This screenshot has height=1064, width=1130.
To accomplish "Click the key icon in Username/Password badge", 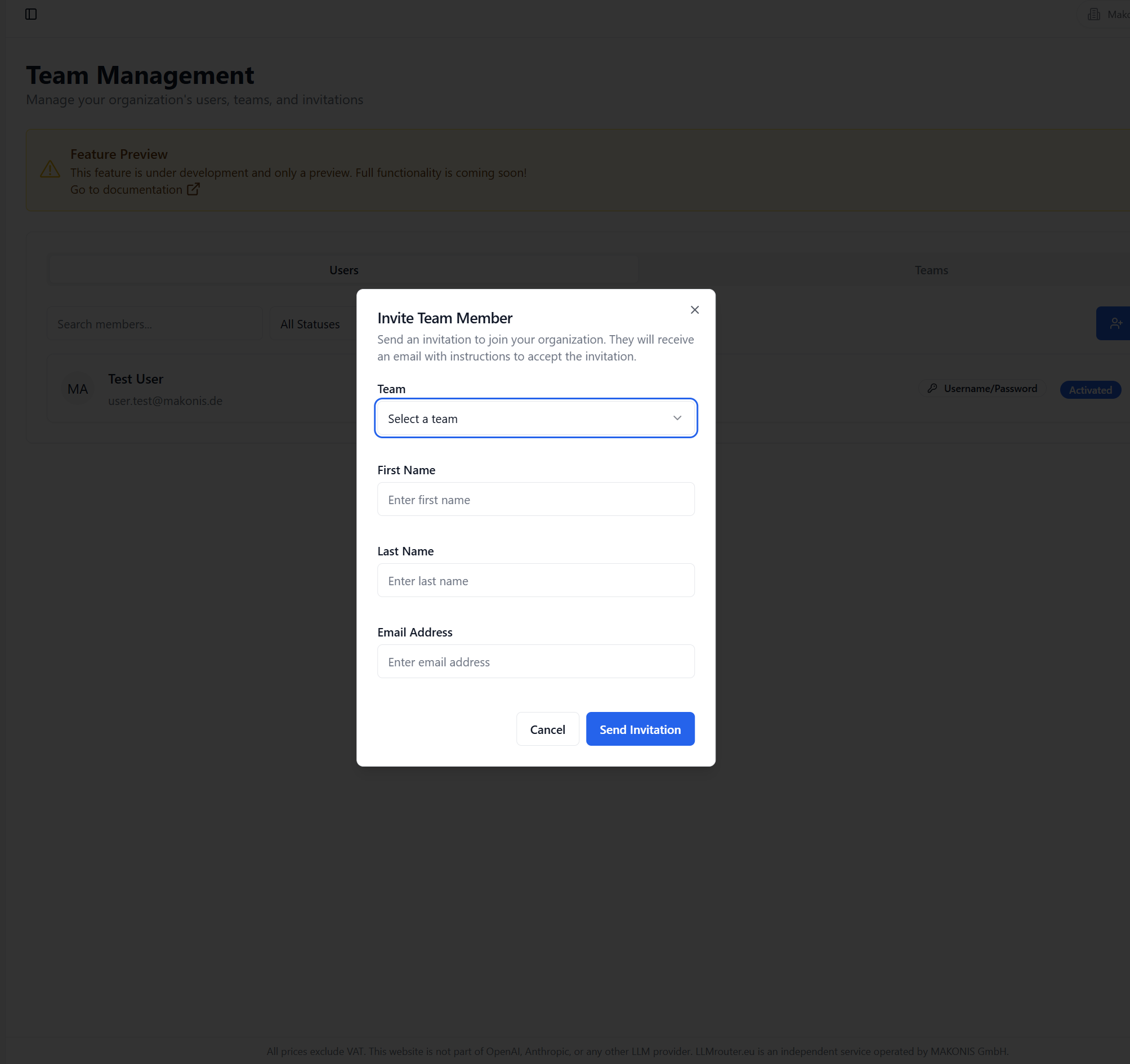I will coord(932,389).
